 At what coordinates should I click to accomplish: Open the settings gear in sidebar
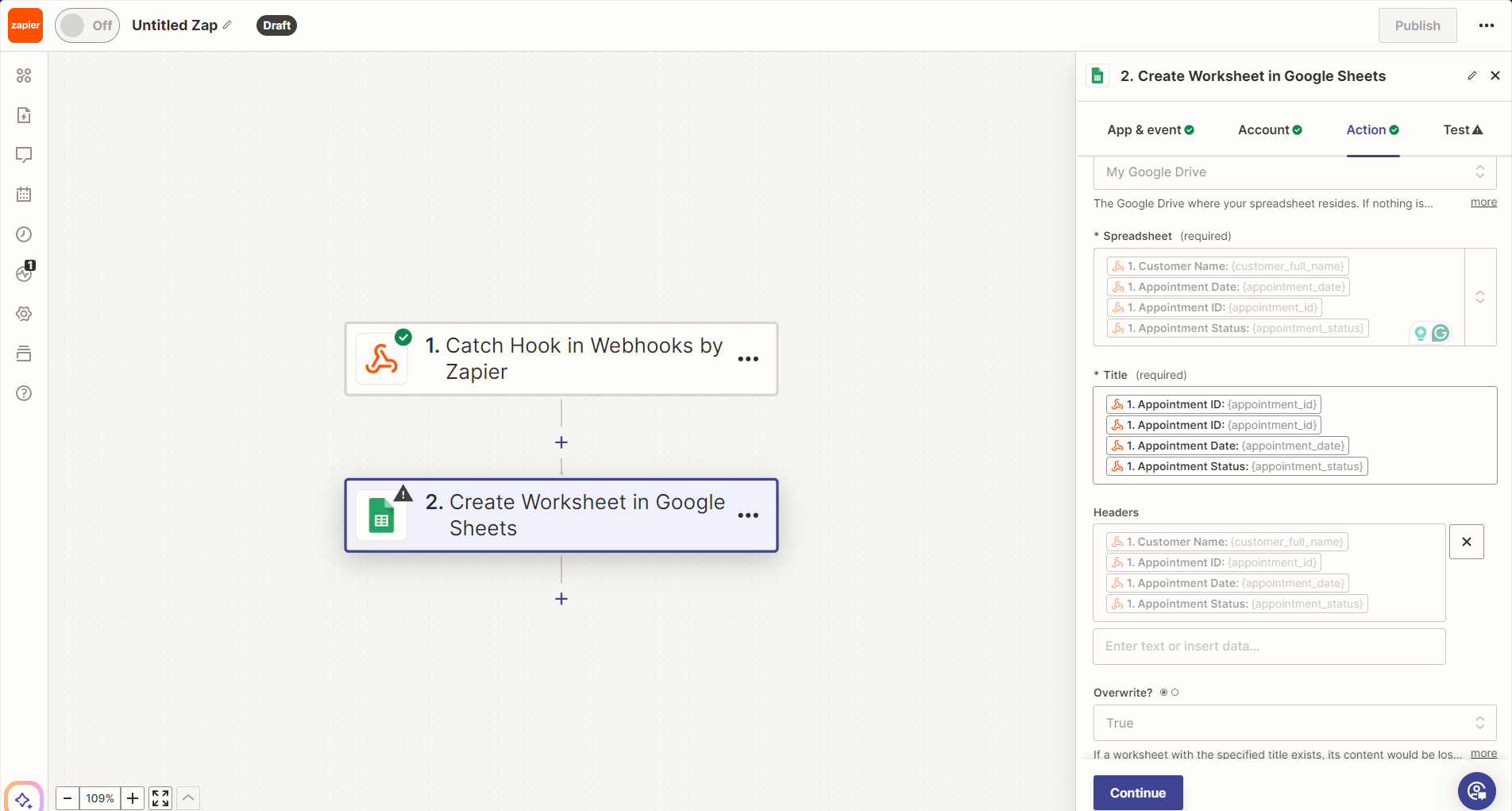pyautogui.click(x=24, y=313)
